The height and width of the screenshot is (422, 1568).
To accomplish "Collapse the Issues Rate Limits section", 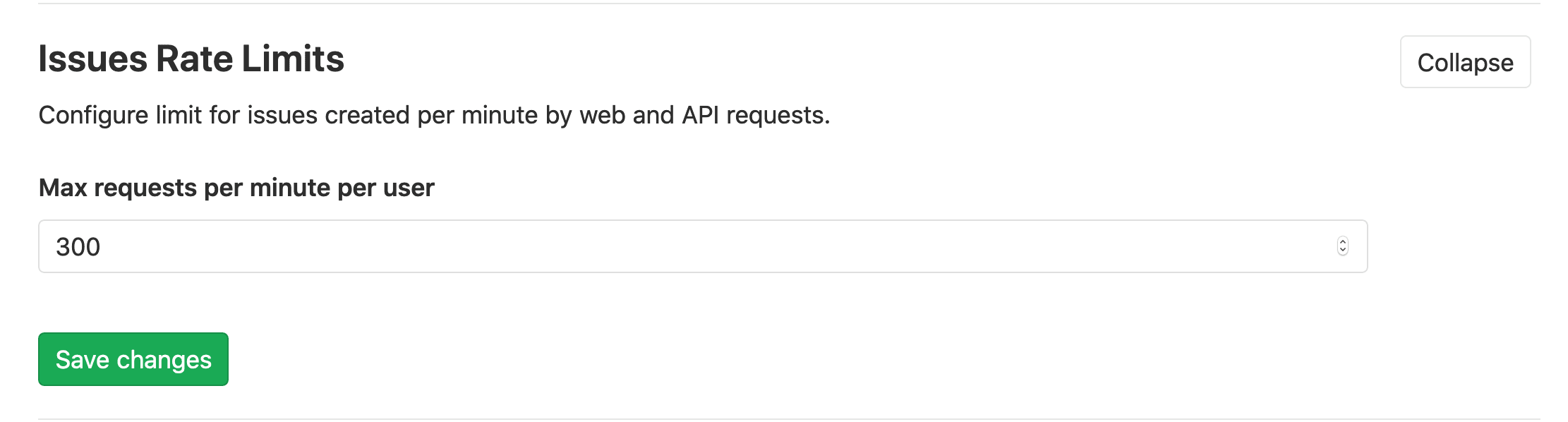I will tap(1465, 62).
